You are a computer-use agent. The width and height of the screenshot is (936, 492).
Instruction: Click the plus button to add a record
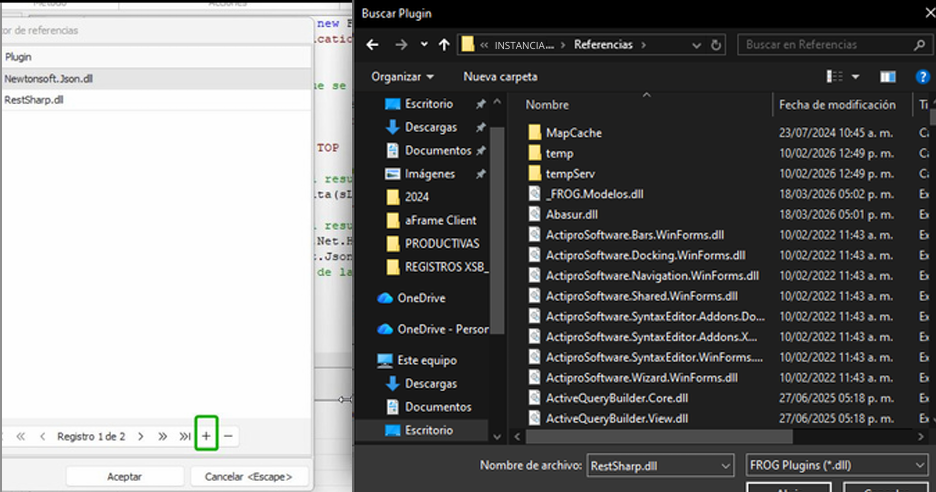click(x=206, y=436)
